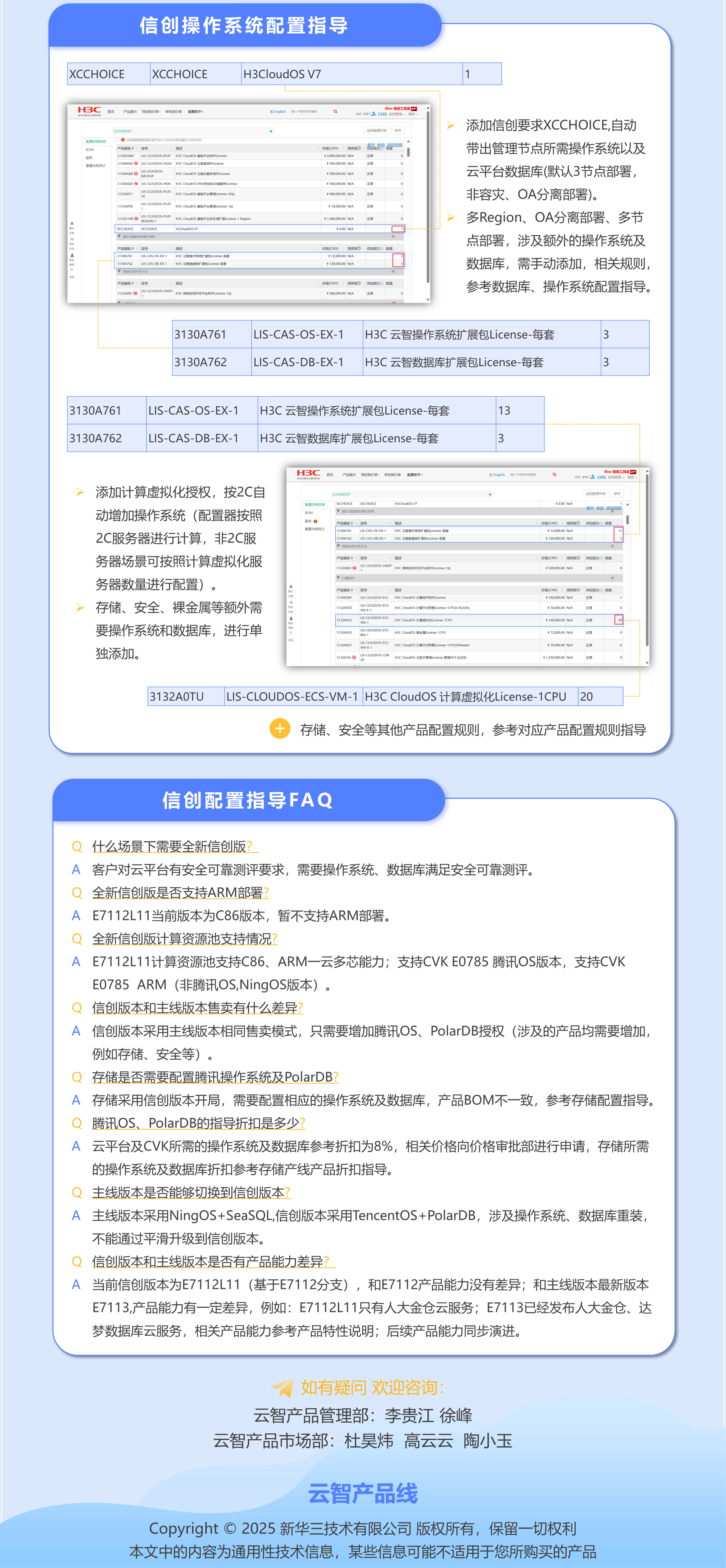Collapse the 计算组件 section triangle
Image resolution: width=726 pixels, height=1568 pixels.
[x=339, y=578]
